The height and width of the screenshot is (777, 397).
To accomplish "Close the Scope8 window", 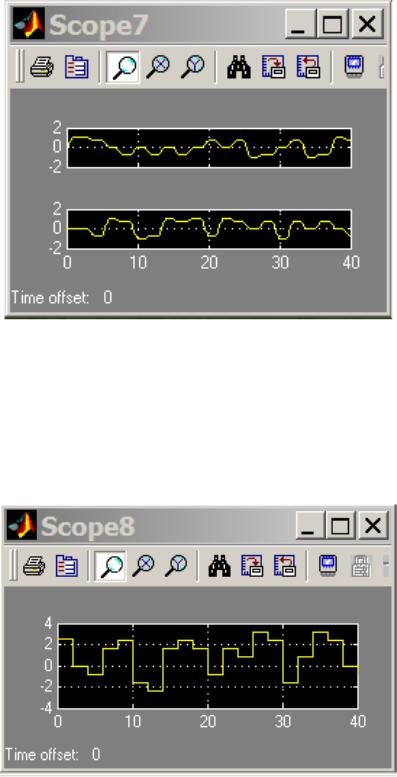I will pos(373,526).
